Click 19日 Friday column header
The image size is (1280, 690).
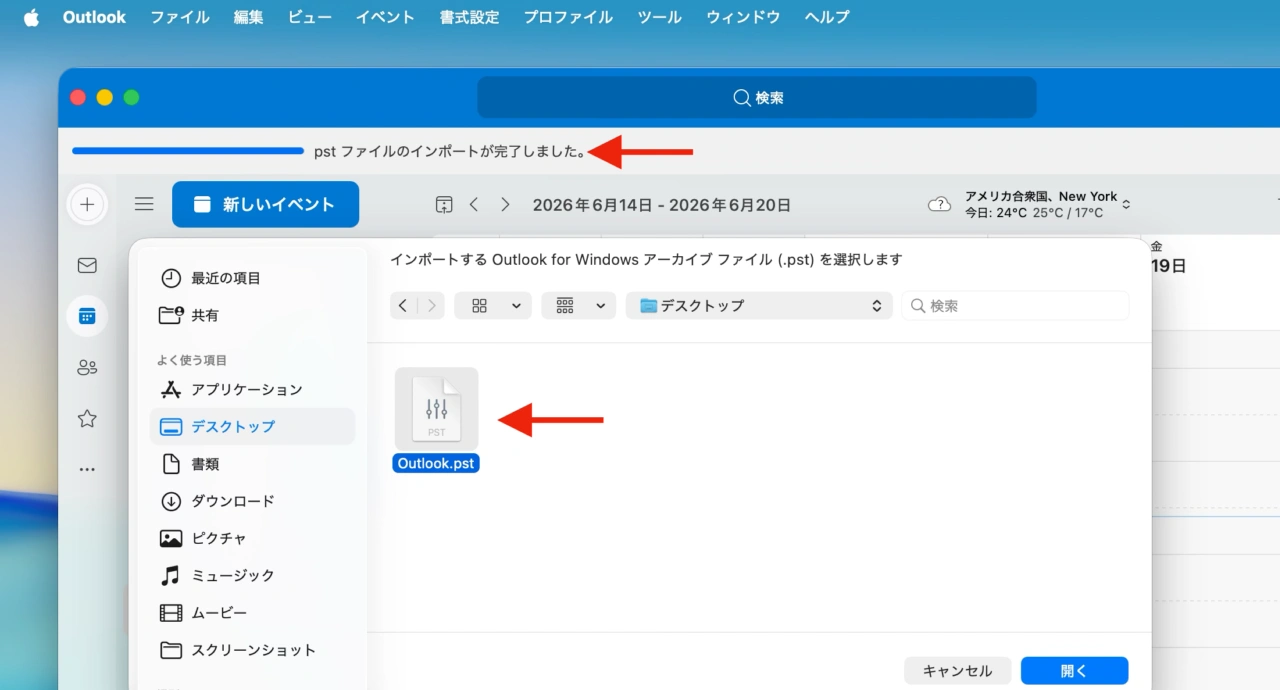(1168, 258)
